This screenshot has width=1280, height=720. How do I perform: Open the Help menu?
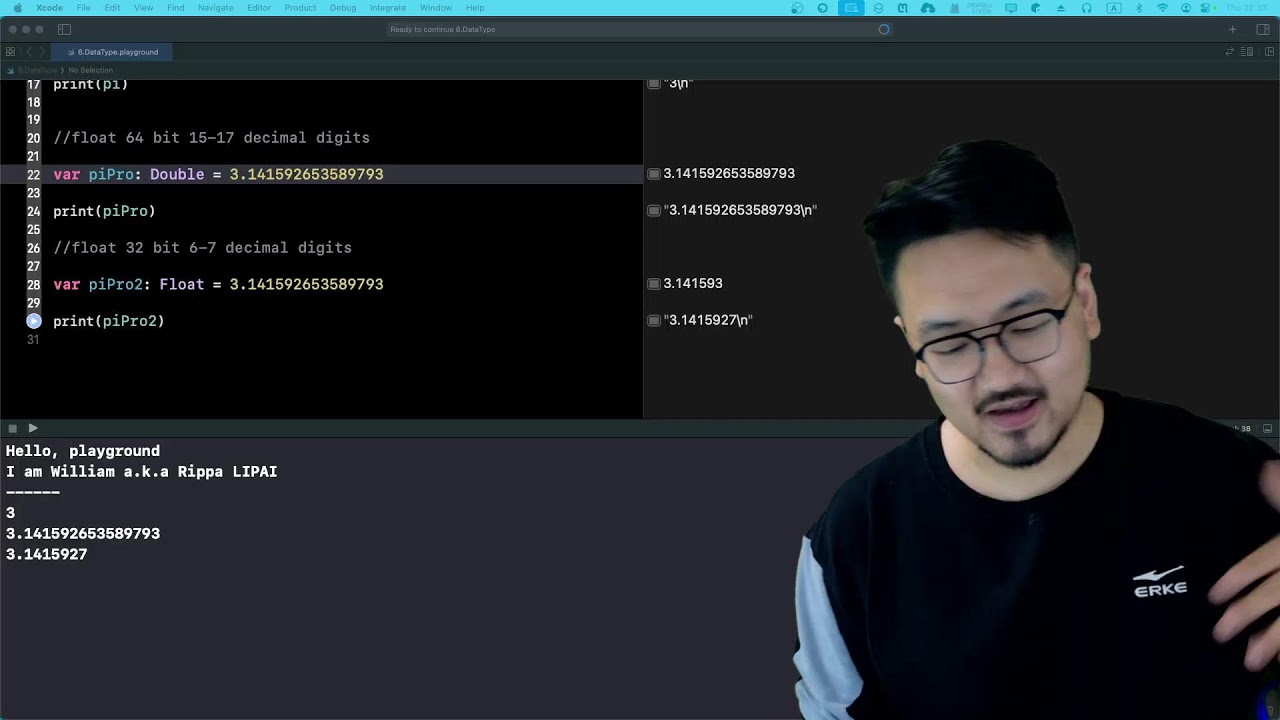pos(475,8)
